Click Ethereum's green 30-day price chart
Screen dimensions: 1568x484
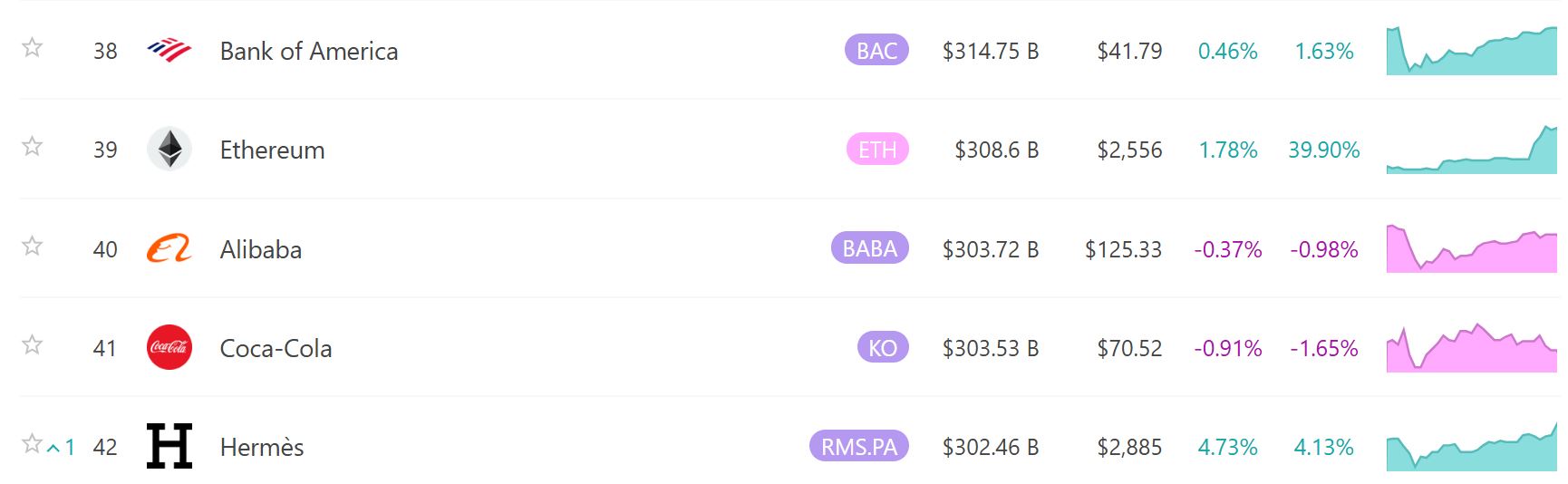(x=1471, y=151)
